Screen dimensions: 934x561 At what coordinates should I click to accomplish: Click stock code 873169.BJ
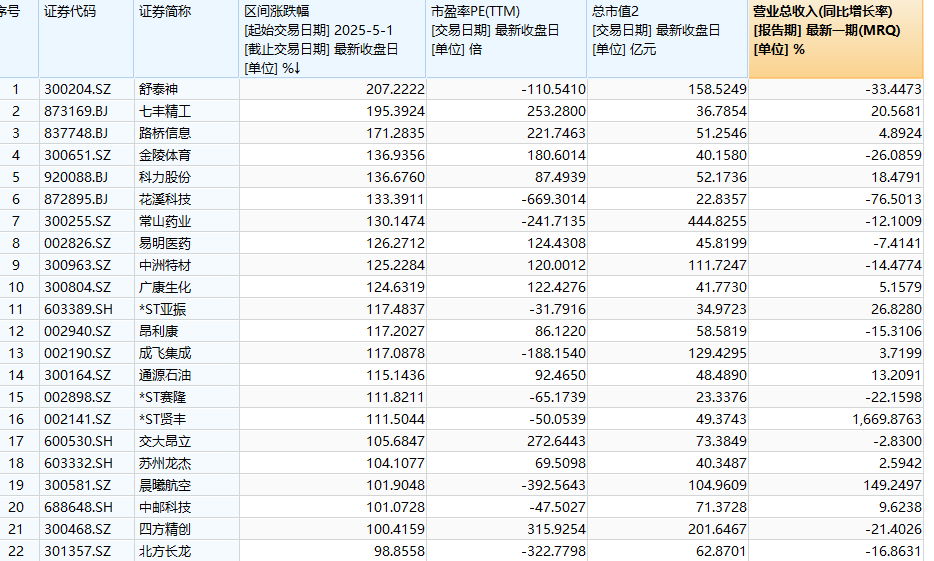(x=76, y=111)
